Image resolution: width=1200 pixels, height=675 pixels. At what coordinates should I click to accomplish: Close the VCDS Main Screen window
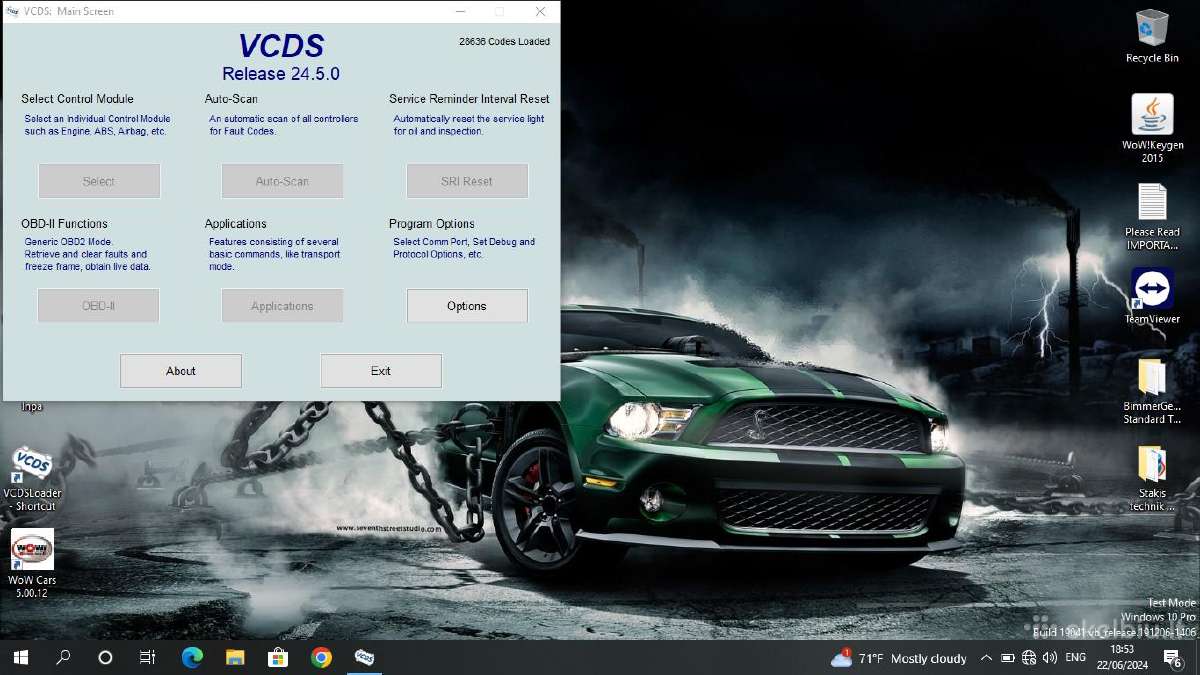[540, 12]
